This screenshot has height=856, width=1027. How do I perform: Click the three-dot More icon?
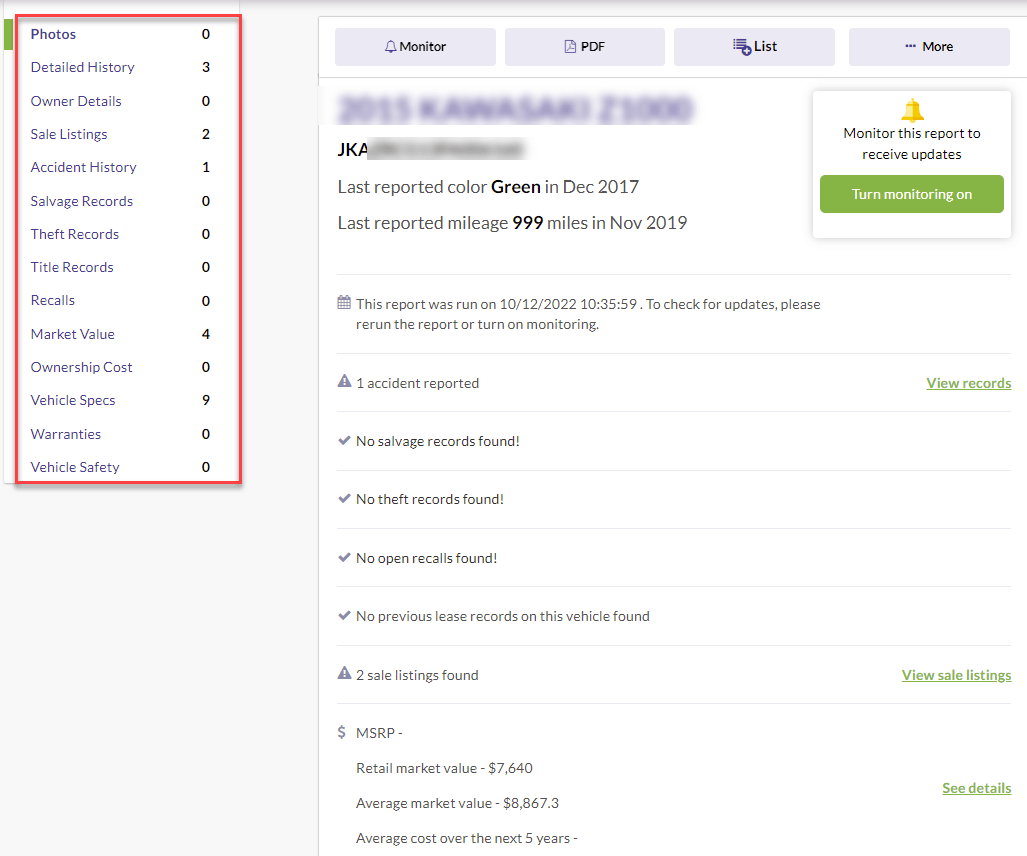910,47
